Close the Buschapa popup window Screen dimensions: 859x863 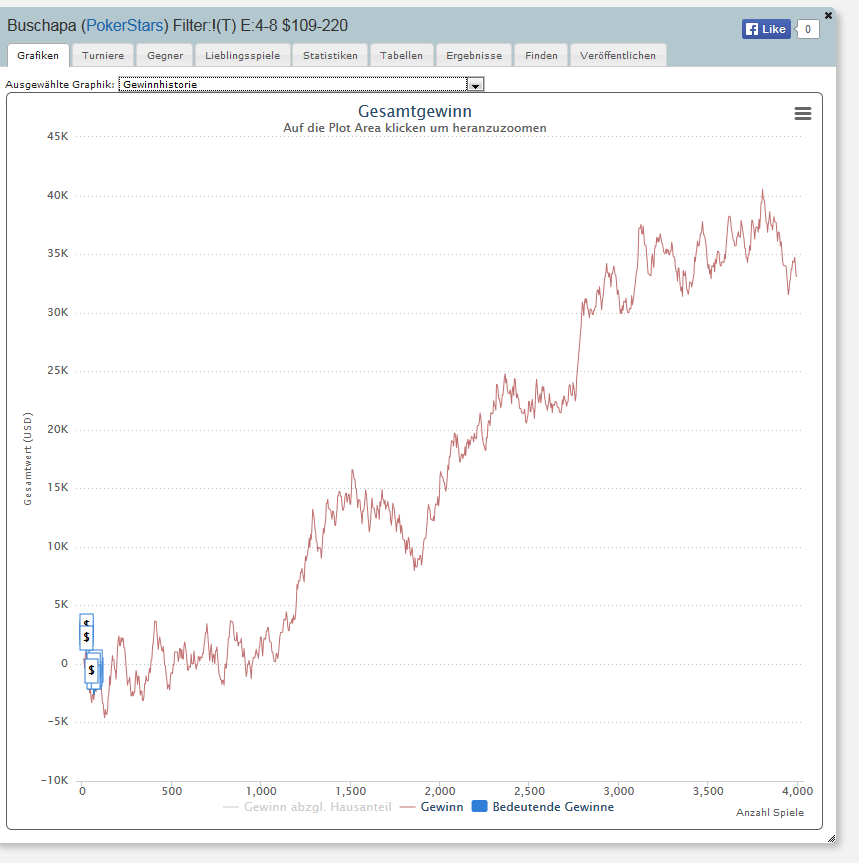pos(828,15)
